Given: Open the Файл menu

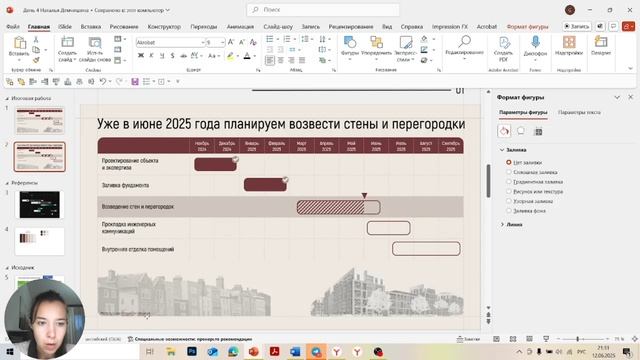Looking at the screenshot, I should pos(13,27).
